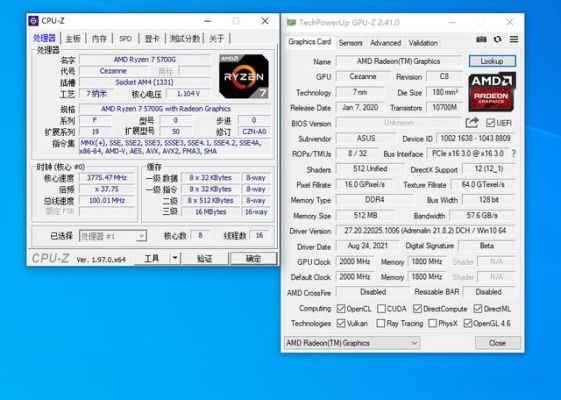Screen dimensions: 561x400
Task: Switch to the 测试分数 tab in CPU-Z
Action: [184, 39]
